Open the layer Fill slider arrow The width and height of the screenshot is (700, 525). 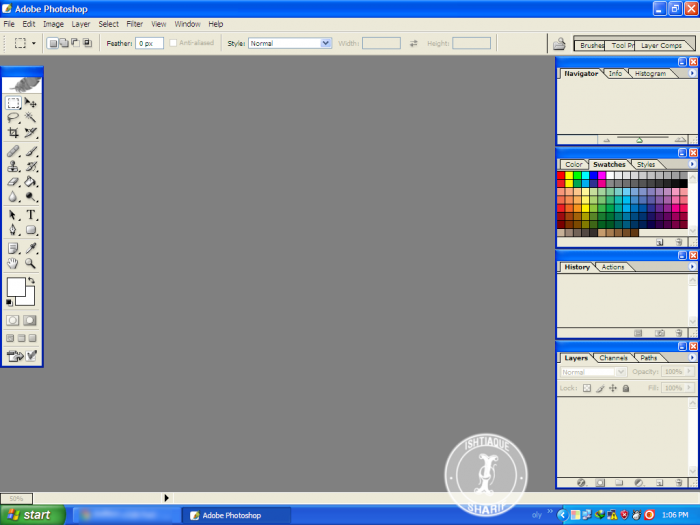(x=690, y=388)
